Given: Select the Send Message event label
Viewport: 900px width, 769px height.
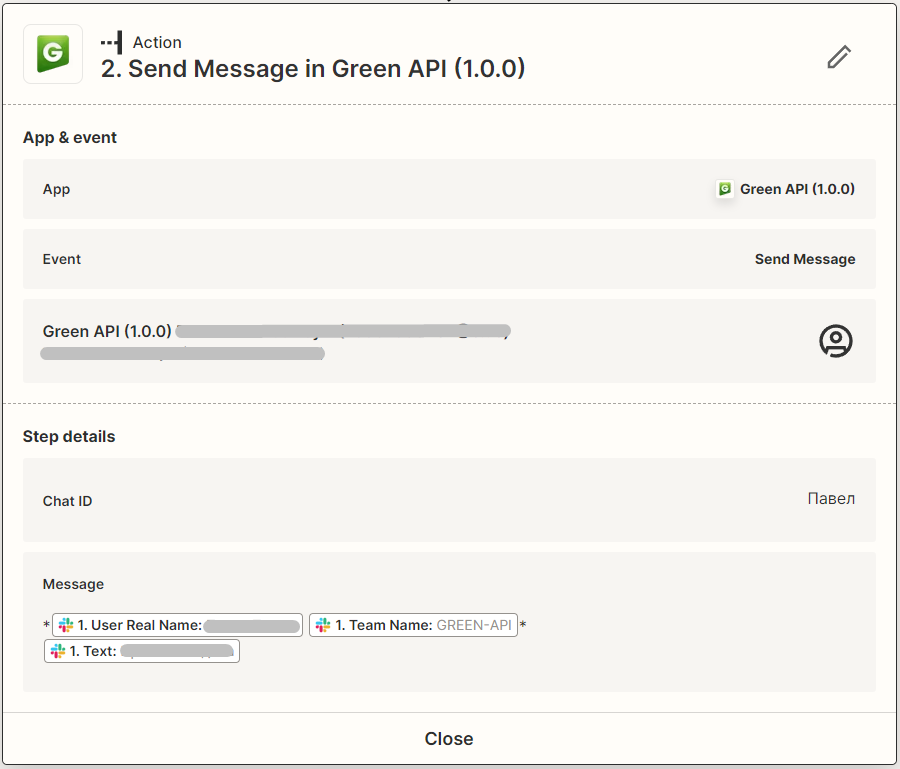Looking at the screenshot, I should (x=805, y=258).
